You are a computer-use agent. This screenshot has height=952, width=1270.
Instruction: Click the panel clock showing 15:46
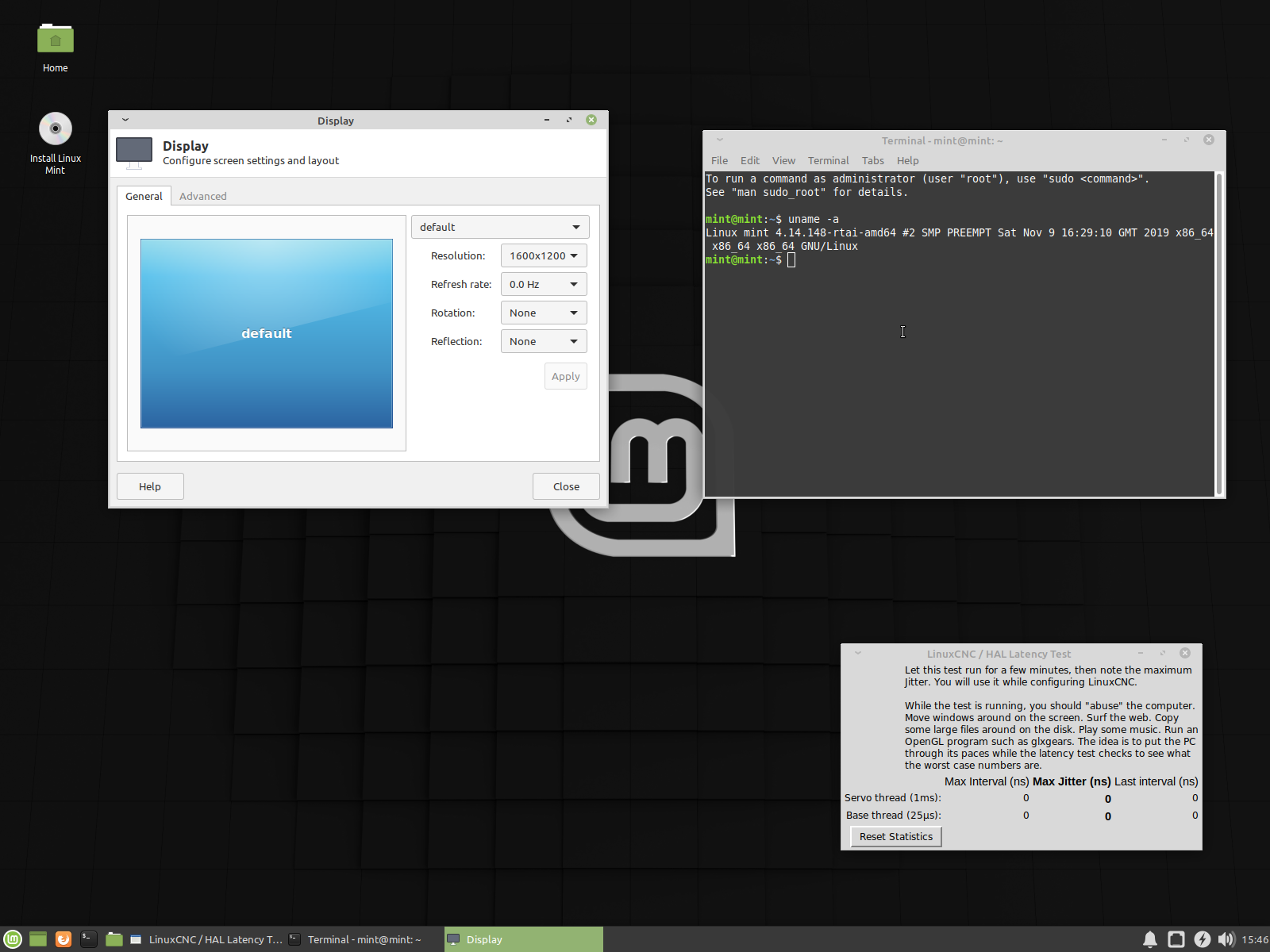[x=1255, y=939]
